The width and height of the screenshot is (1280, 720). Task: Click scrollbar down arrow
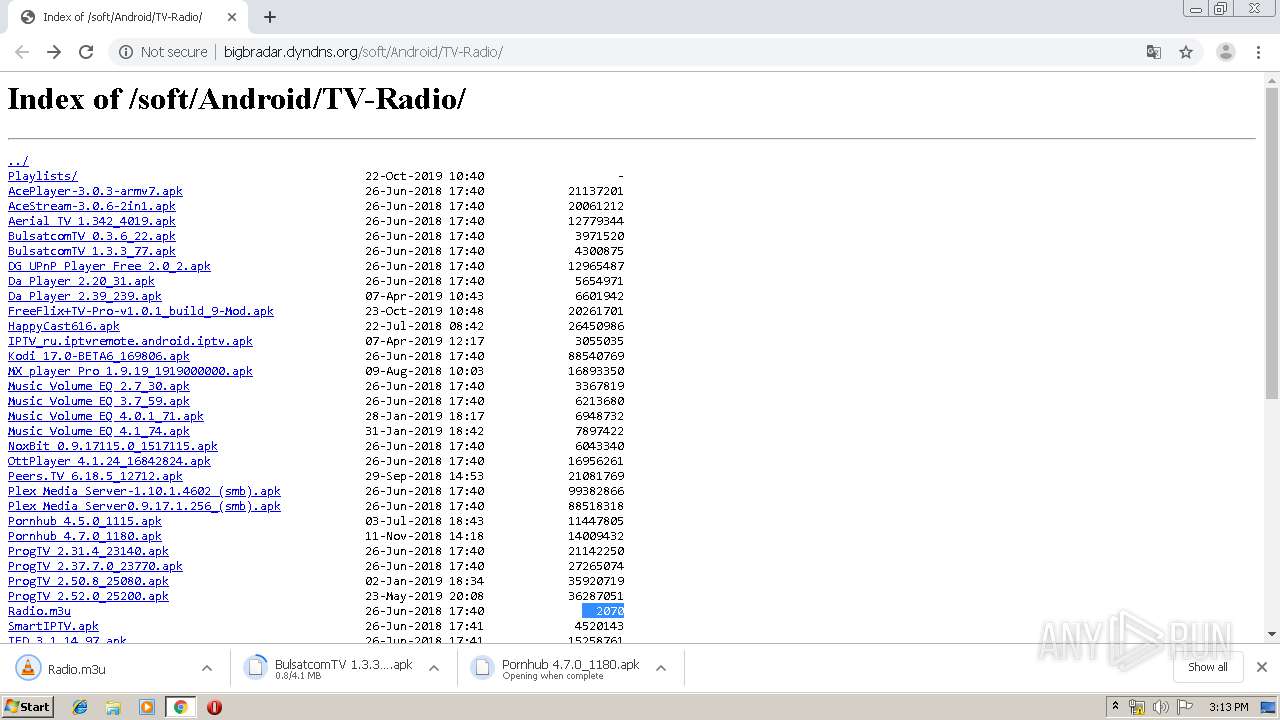(x=1271, y=634)
